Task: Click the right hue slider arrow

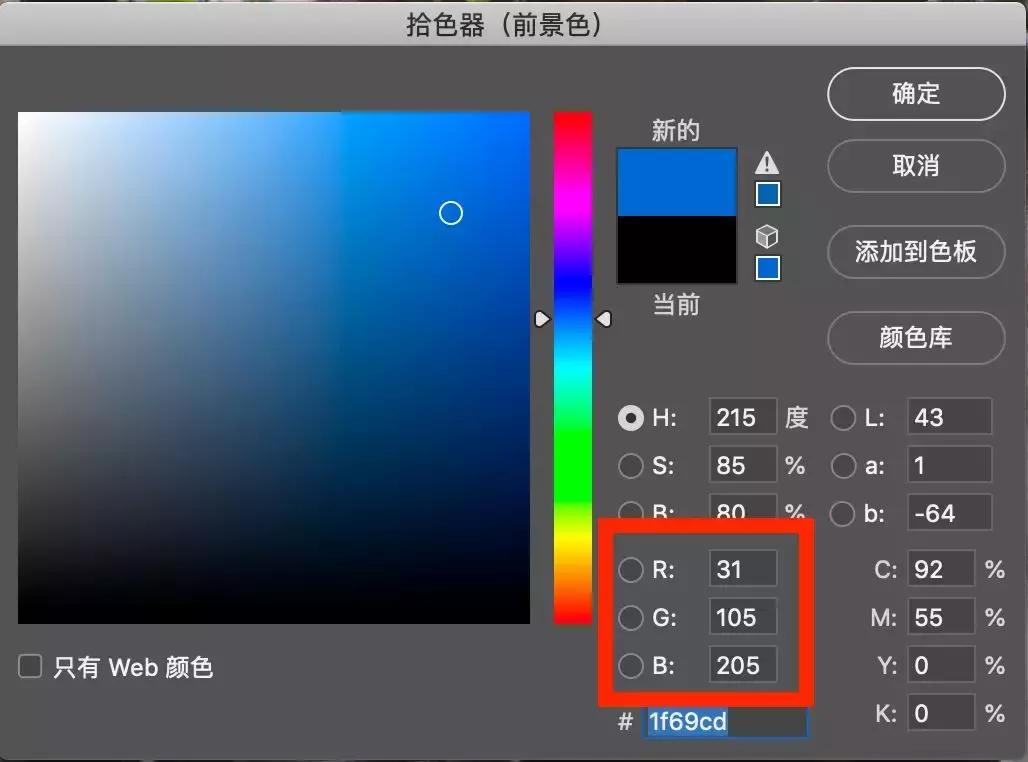Action: click(605, 319)
